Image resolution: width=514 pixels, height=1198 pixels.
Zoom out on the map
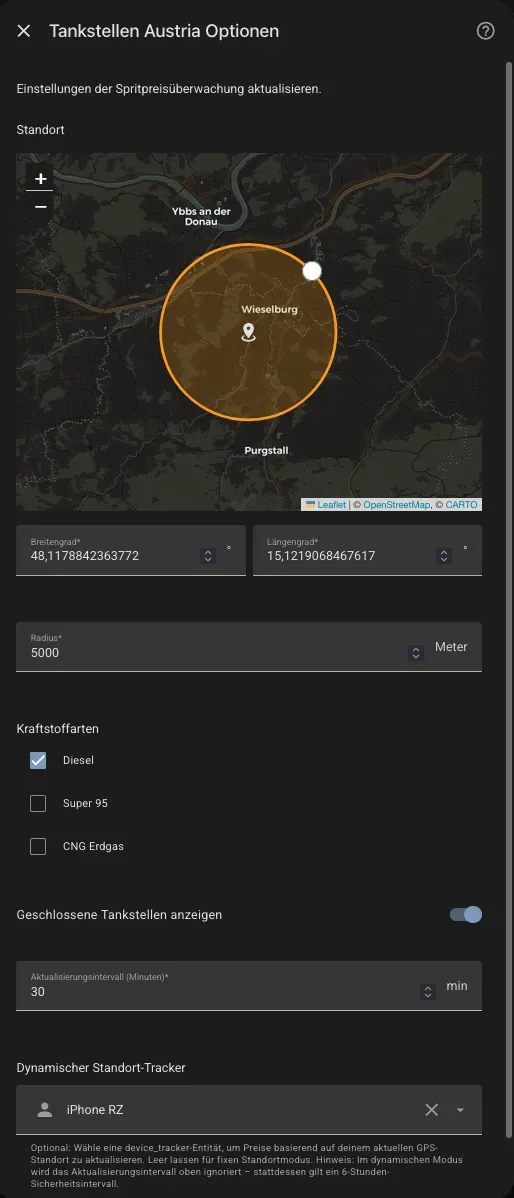40,206
